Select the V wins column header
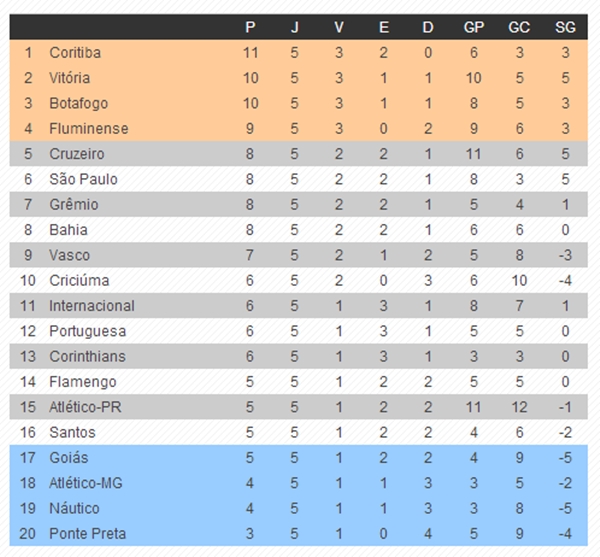The width and height of the screenshot is (600, 557). 339,28
